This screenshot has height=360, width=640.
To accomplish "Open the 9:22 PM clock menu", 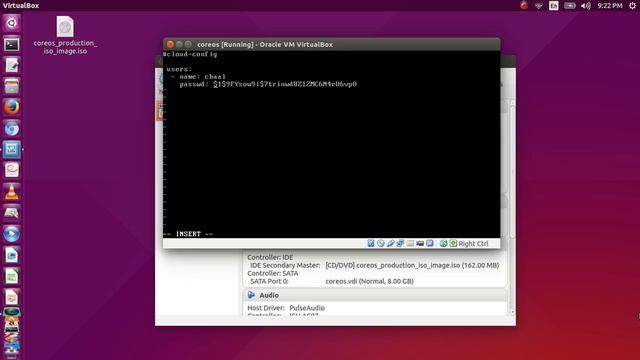I will point(610,5).
